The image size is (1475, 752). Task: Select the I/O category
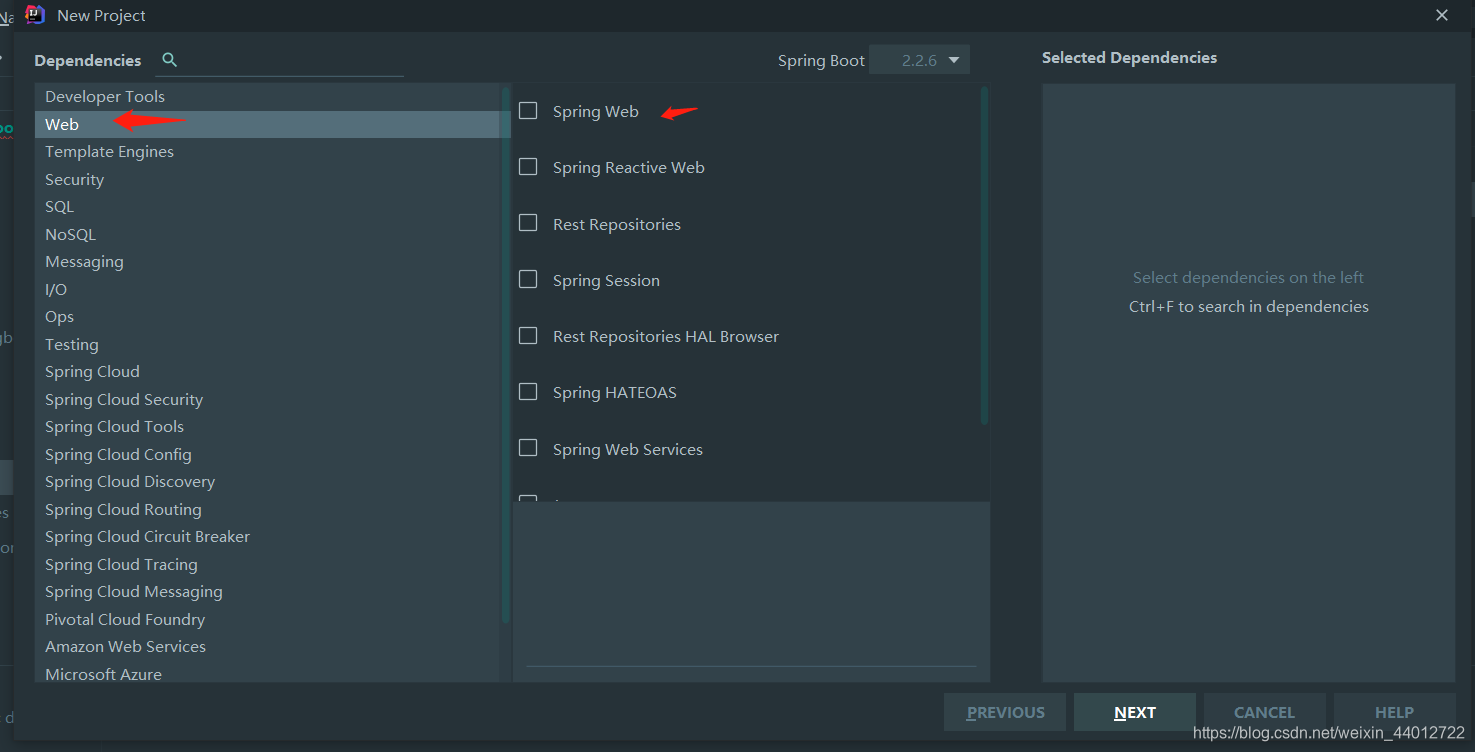[x=268, y=289]
